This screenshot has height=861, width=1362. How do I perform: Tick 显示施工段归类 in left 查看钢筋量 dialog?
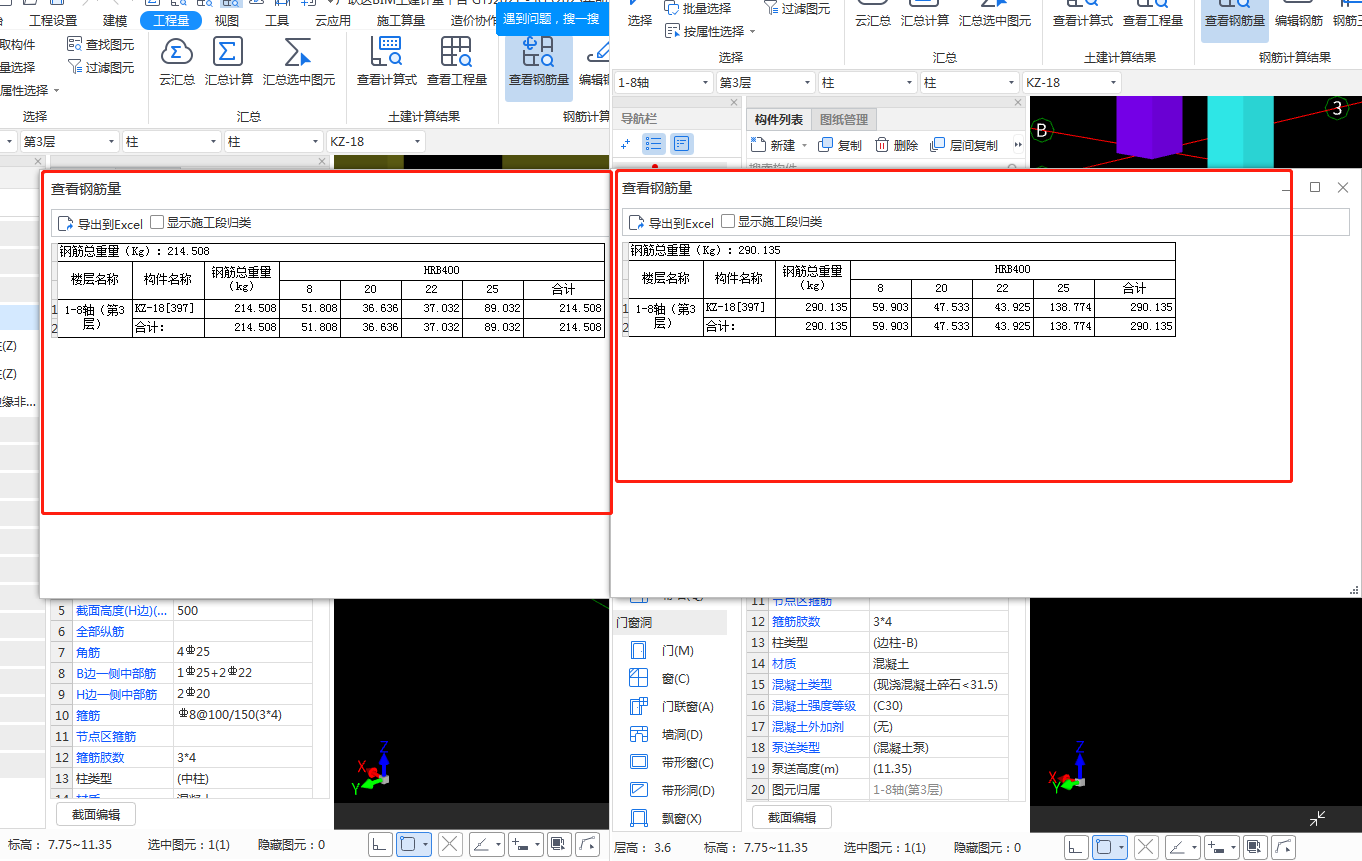157,223
